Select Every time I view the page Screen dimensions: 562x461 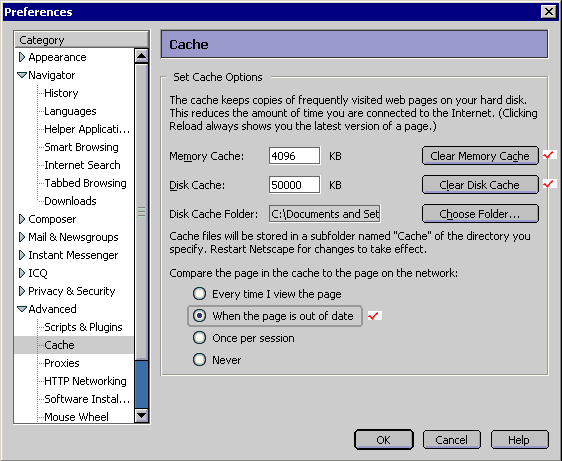[x=199, y=294]
